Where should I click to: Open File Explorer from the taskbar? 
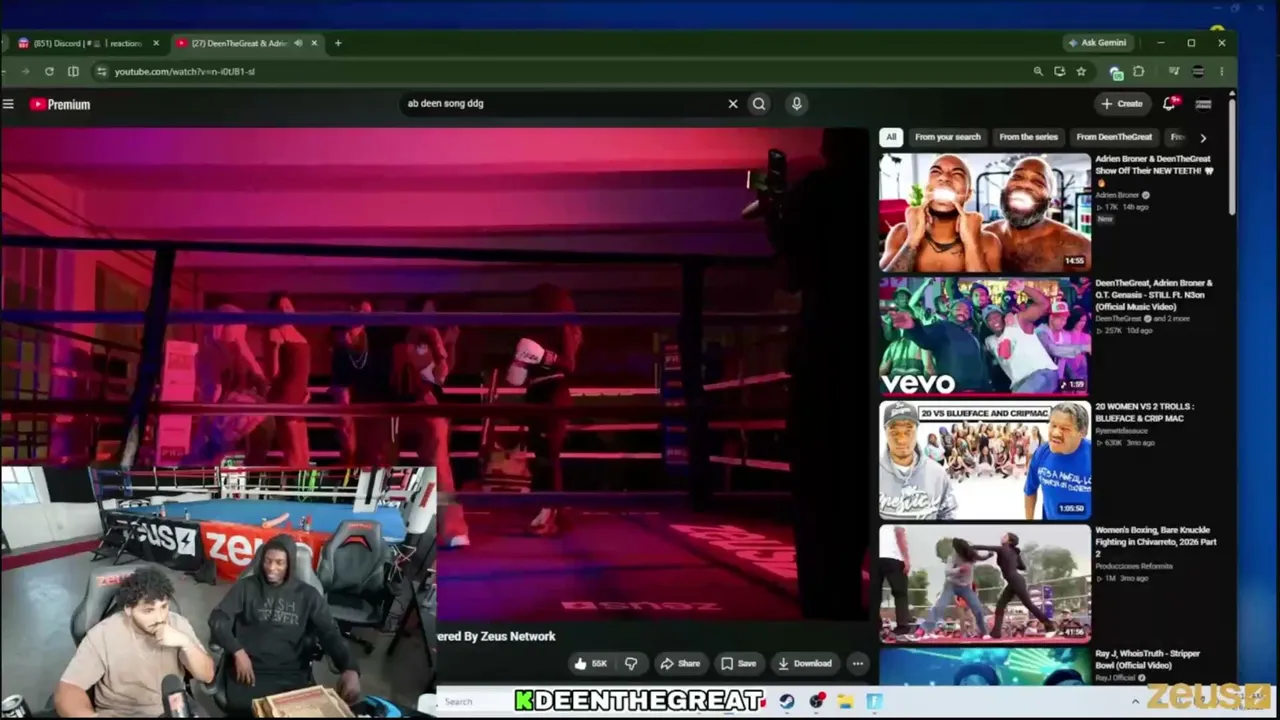point(845,702)
